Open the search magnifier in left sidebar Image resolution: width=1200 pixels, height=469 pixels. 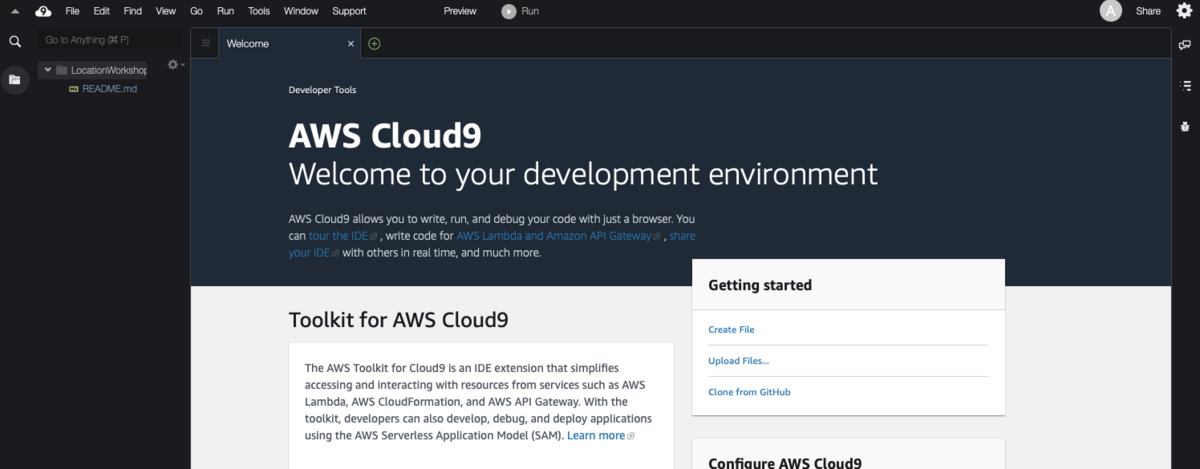[15, 41]
